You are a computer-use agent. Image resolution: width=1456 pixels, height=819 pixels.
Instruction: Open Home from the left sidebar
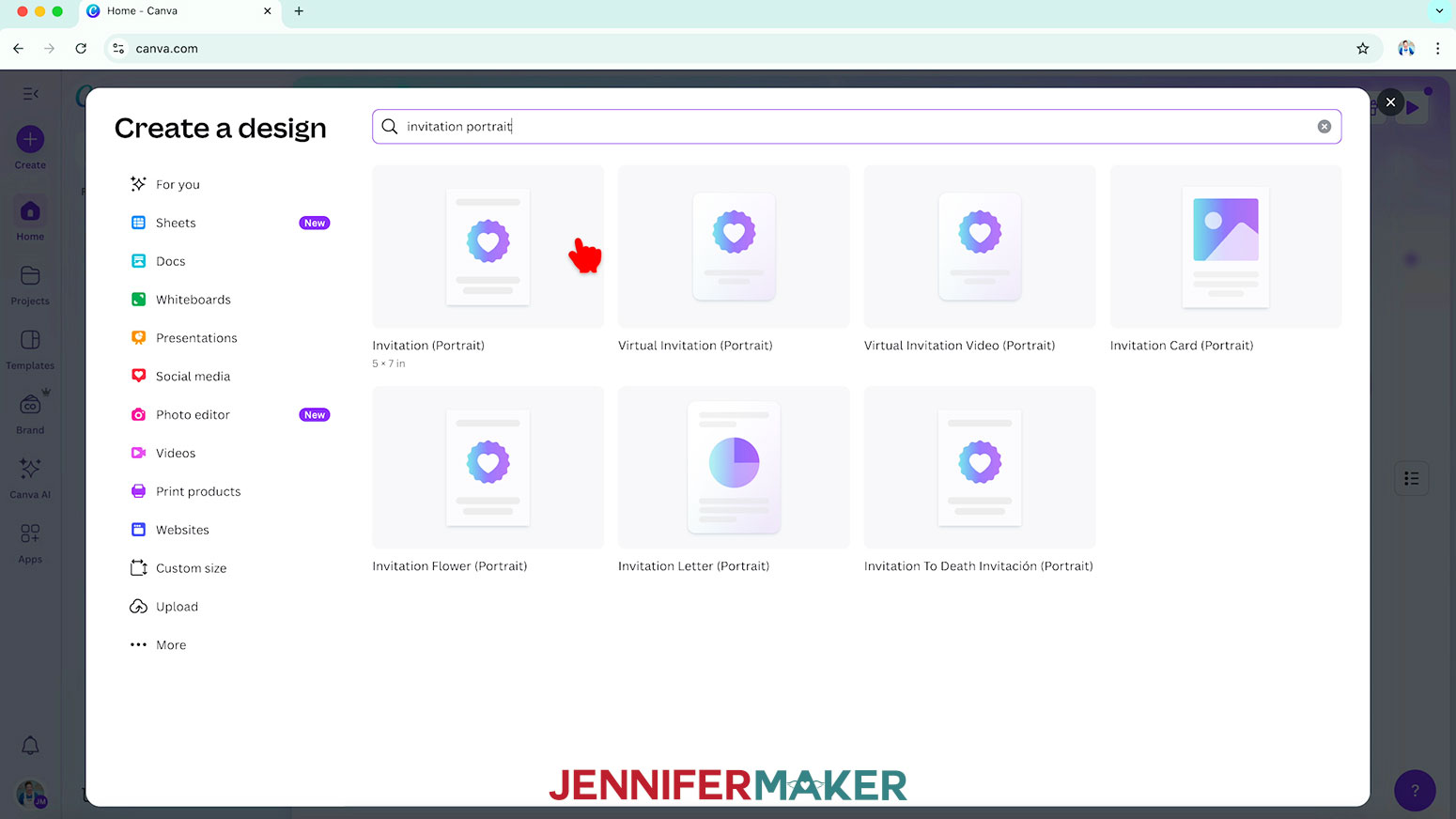tap(30, 220)
